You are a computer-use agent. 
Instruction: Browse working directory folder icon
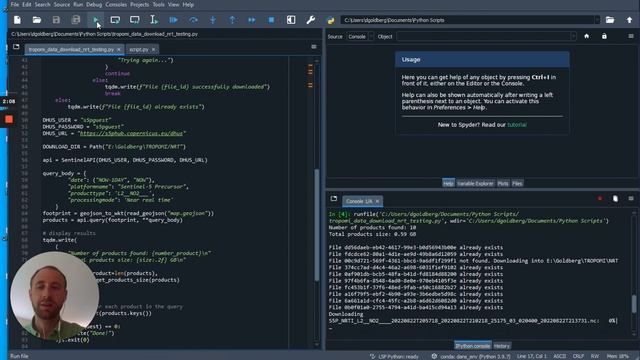[x=610, y=20]
